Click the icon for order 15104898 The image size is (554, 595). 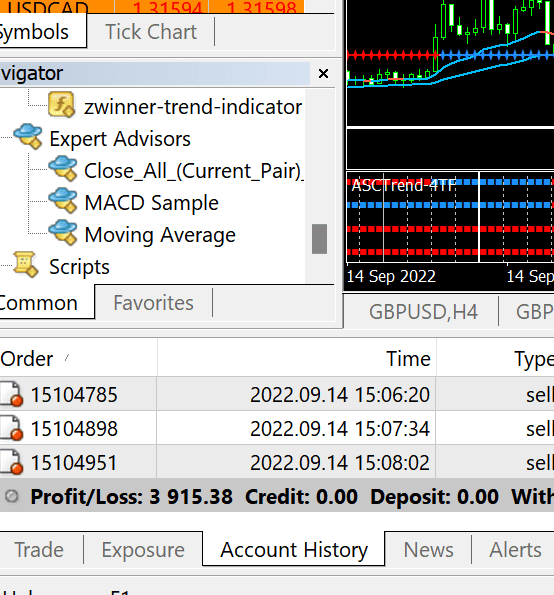pos(11,428)
